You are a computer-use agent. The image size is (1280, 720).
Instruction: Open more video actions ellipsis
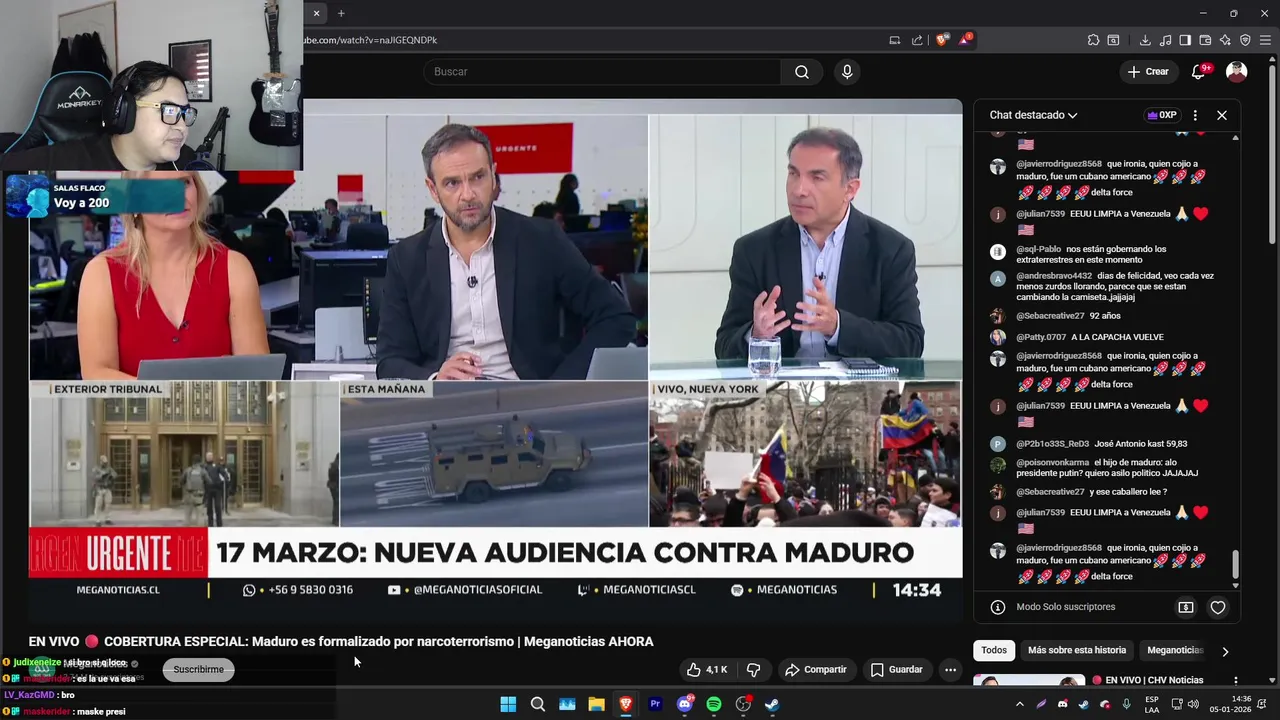coord(951,669)
